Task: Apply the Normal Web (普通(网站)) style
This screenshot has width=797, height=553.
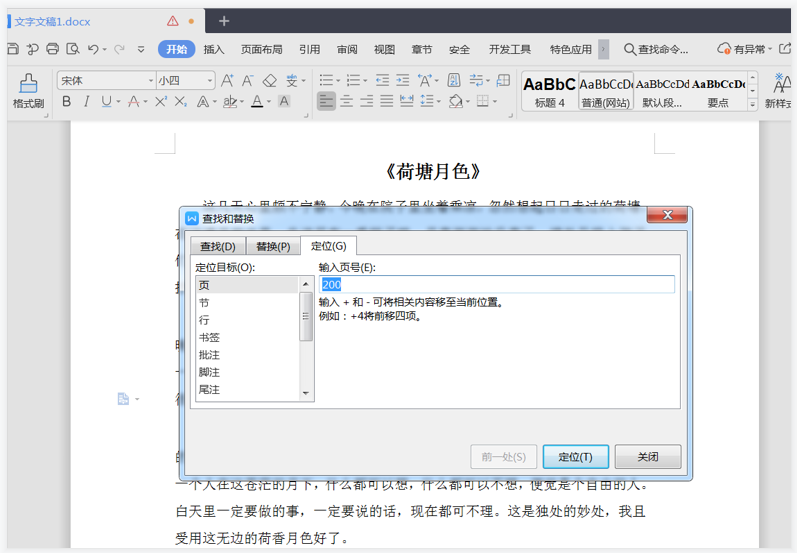Action: 606,91
